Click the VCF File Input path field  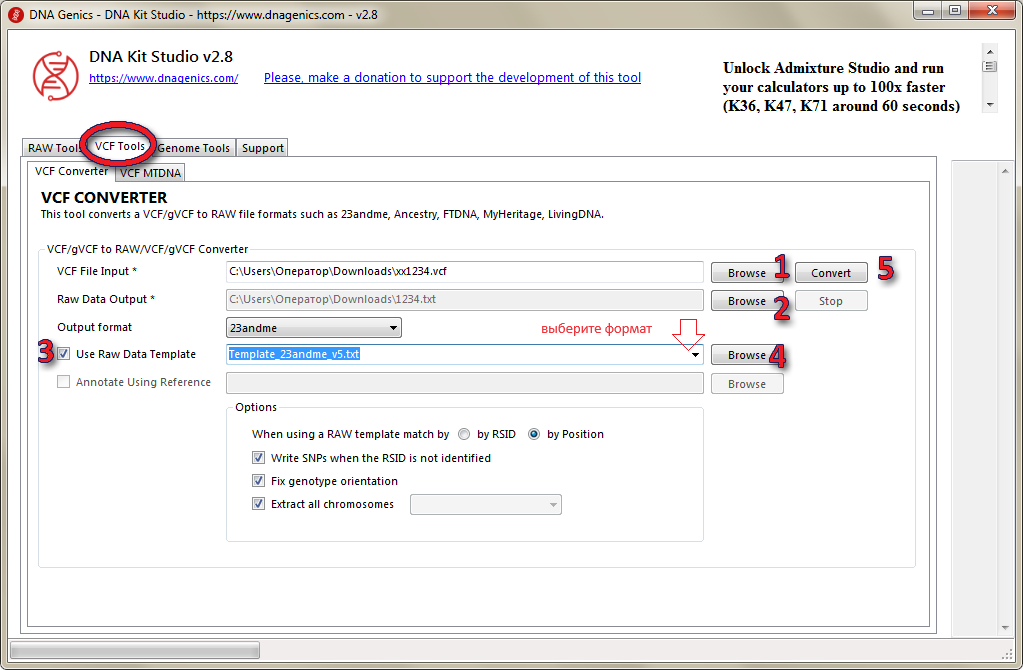click(x=465, y=272)
